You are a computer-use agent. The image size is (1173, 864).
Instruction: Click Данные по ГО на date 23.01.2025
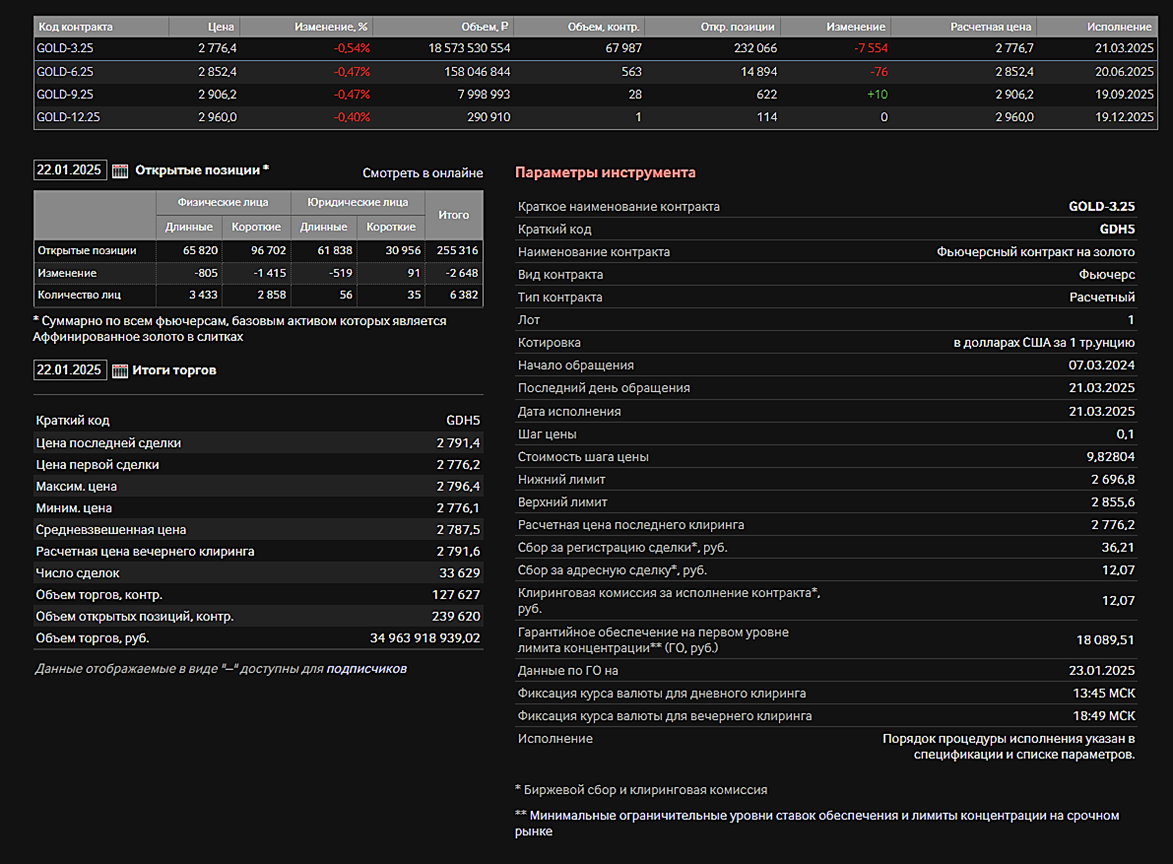[x=1101, y=671]
